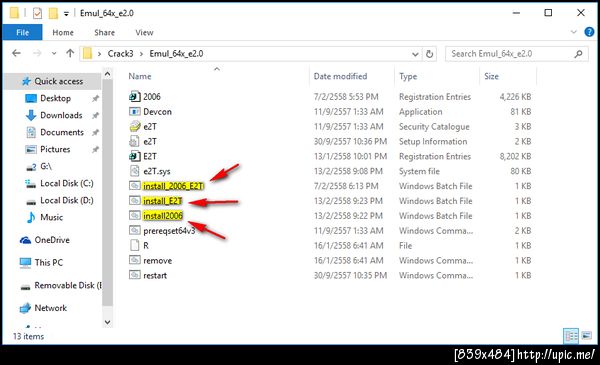The height and width of the screenshot is (365, 600).
Task: Select the G:\ drive in sidebar
Action: [46, 166]
